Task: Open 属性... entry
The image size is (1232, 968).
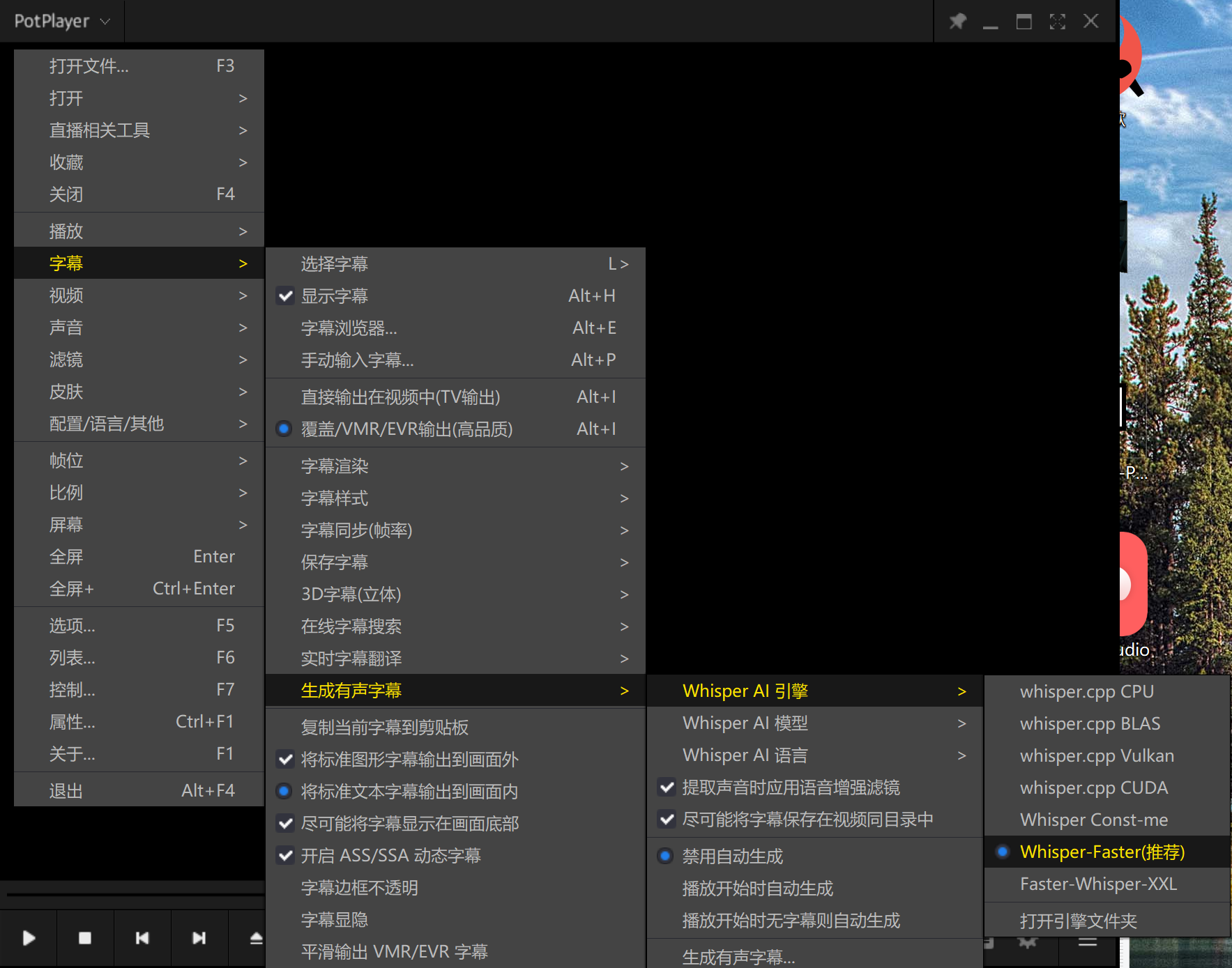Action: (x=139, y=722)
